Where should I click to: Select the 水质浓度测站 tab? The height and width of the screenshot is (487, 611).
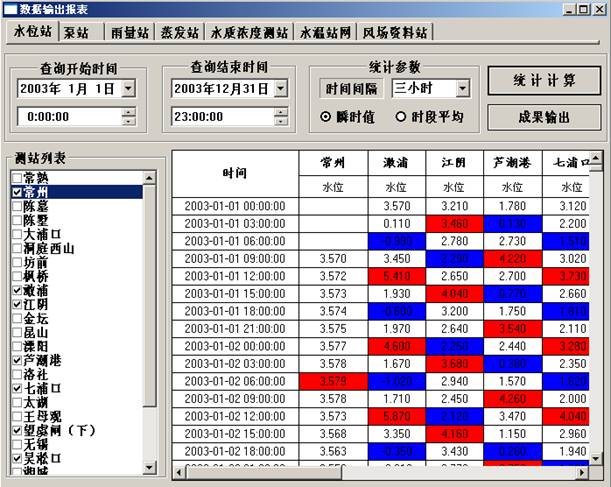click(x=248, y=32)
